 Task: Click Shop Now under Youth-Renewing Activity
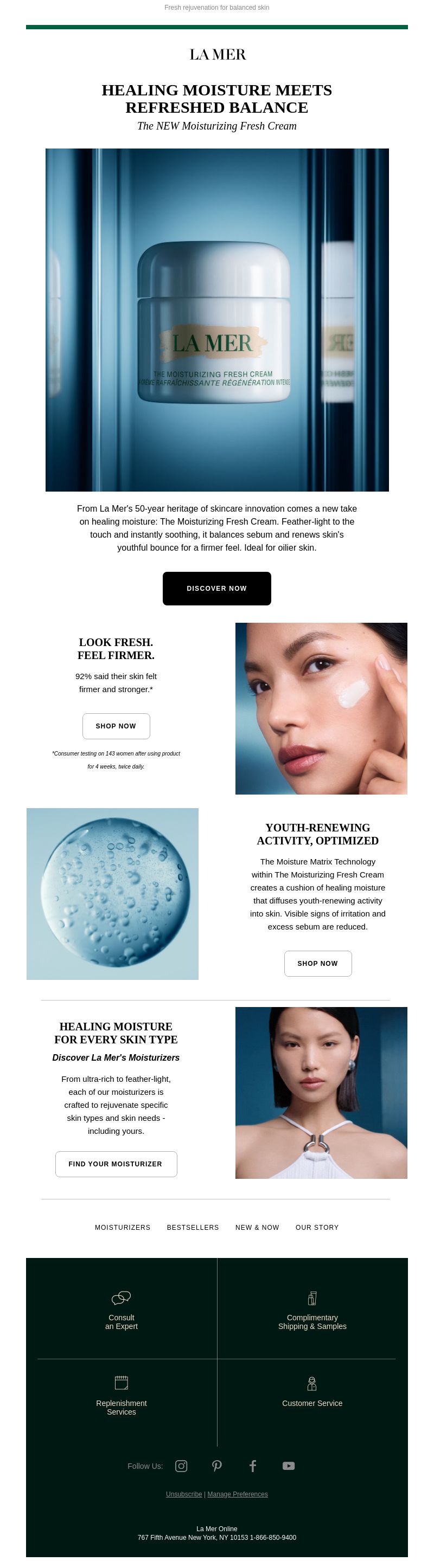[x=317, y=963]
